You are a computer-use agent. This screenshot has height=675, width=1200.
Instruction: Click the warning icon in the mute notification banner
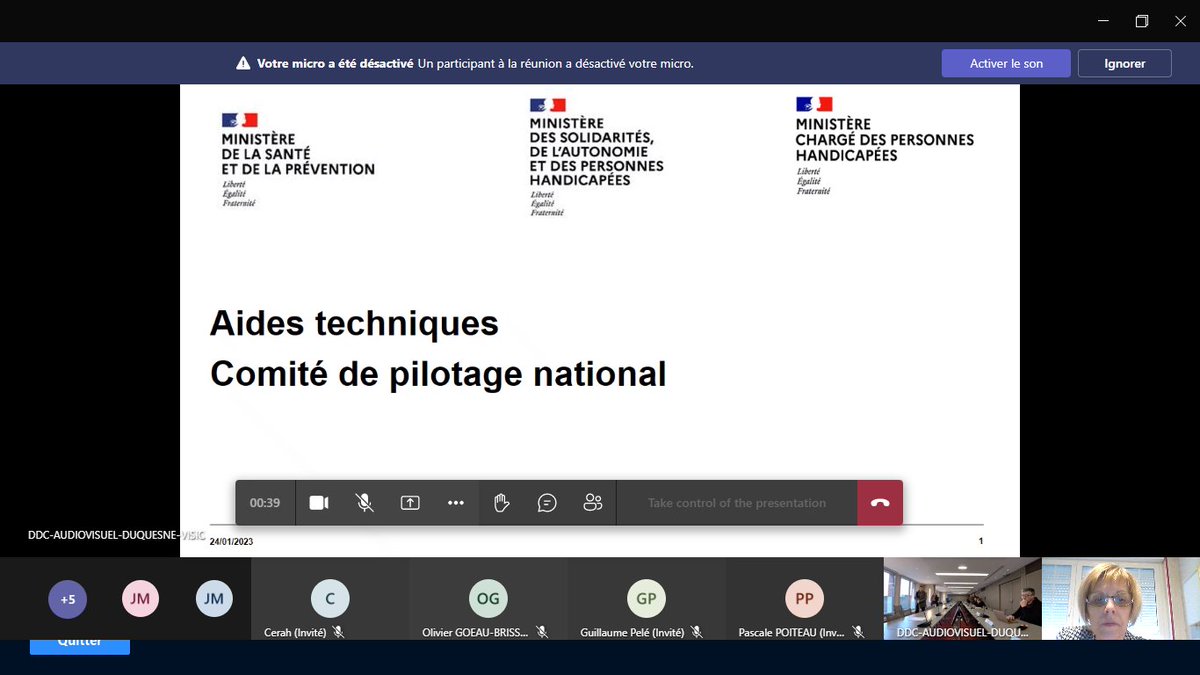(x=242, y=62)
